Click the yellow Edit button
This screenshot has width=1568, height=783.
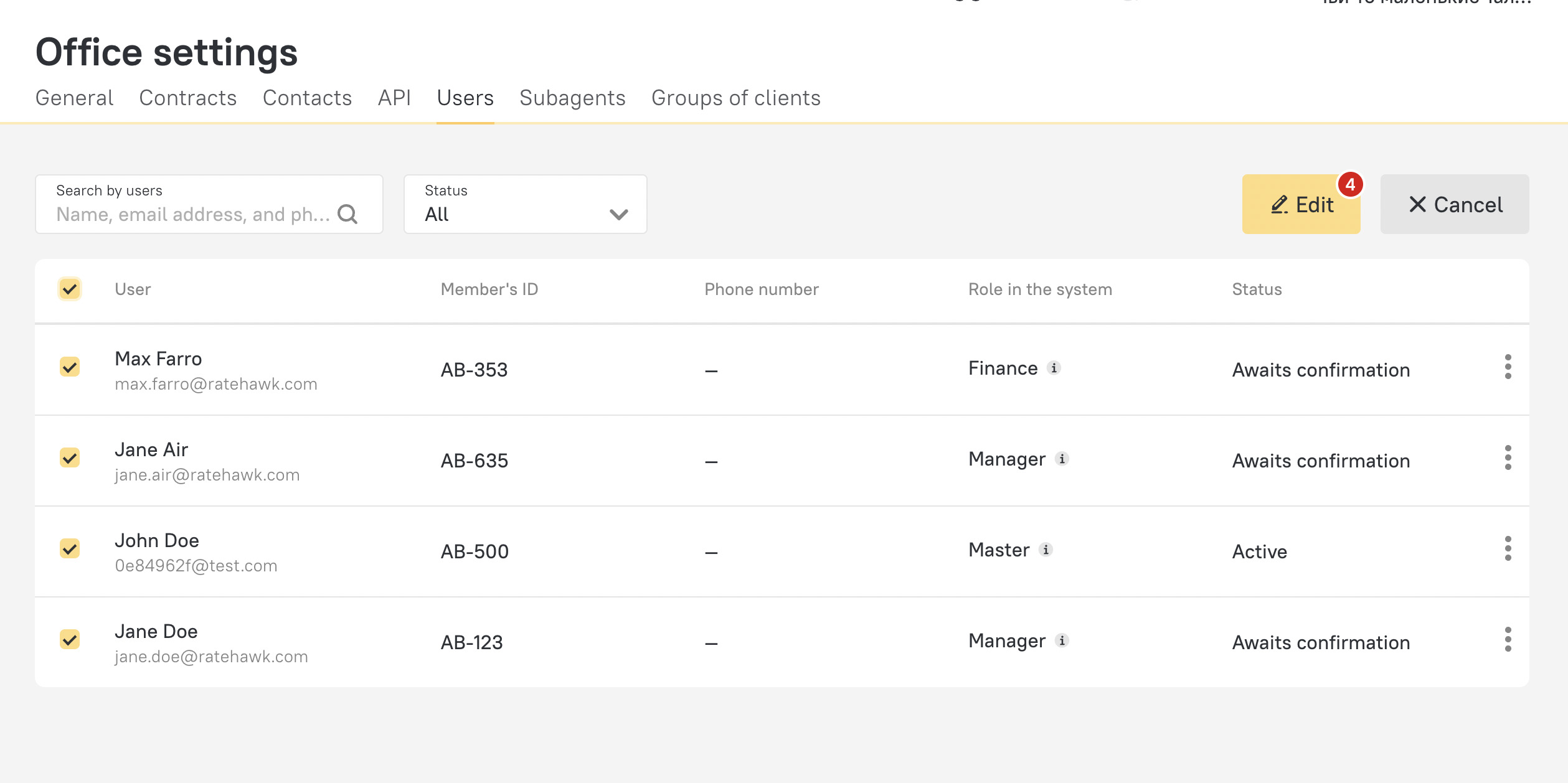coord(1301,204)
